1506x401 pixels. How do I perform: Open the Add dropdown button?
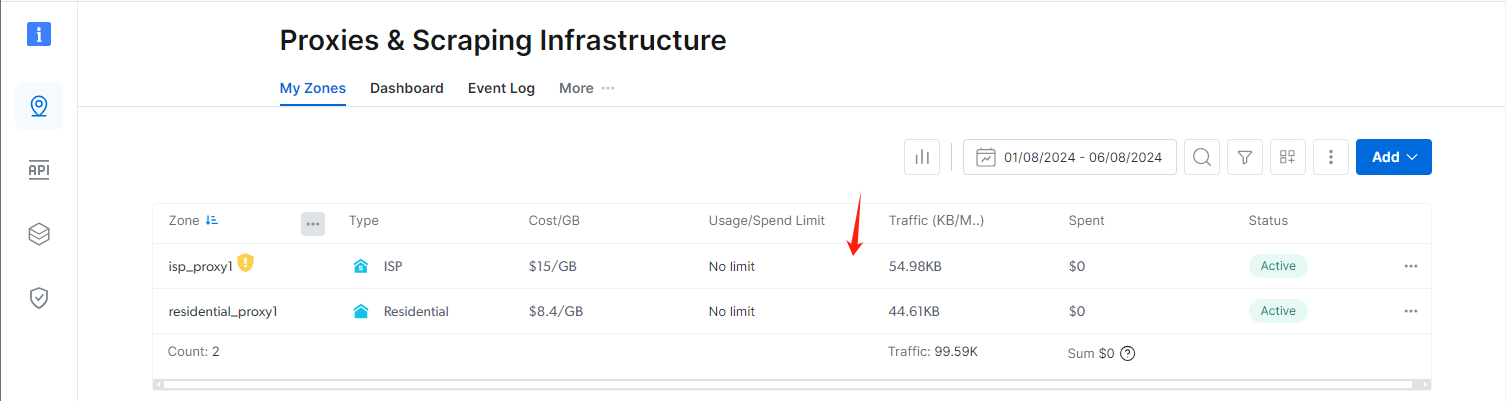coord(1393,157)
